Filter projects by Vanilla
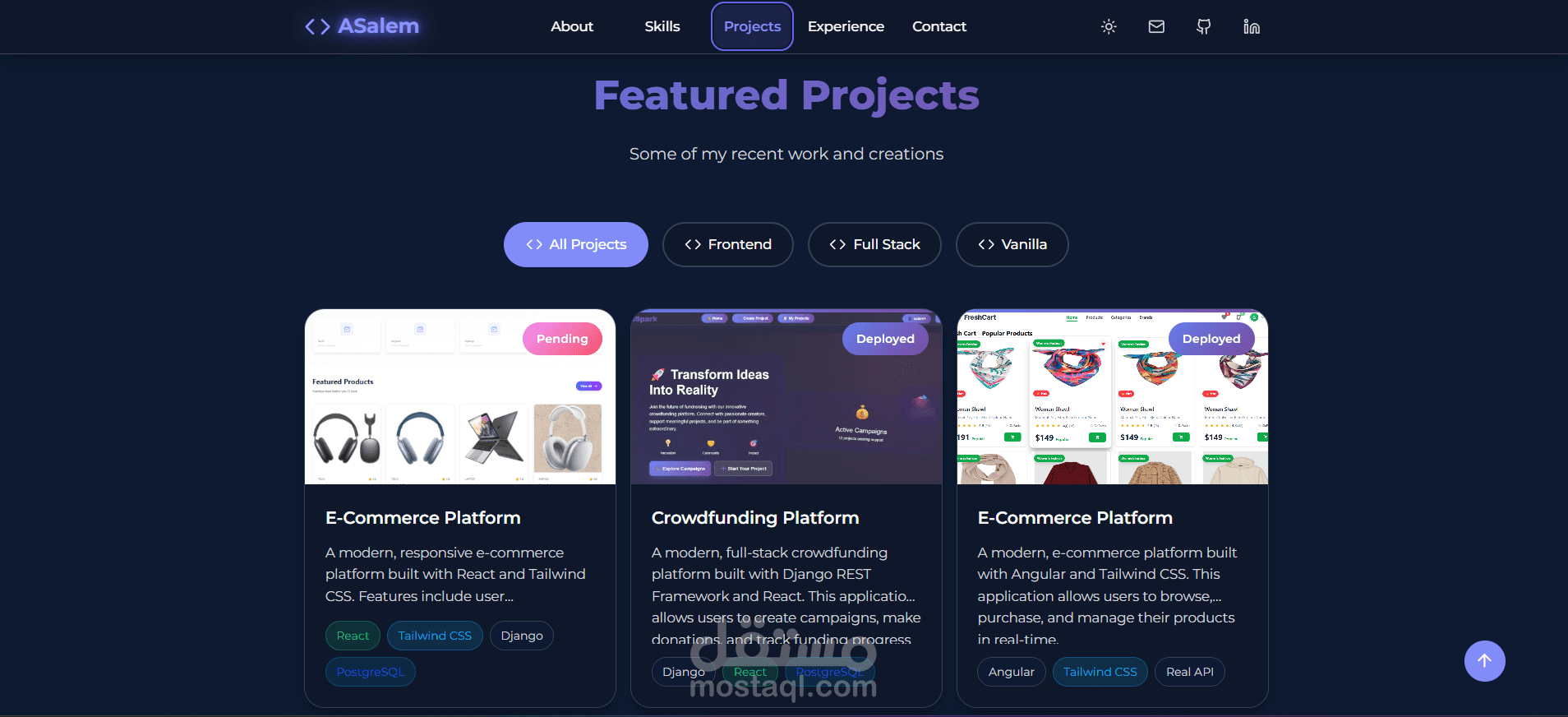Viewport: 1568px width, 717px height. coord(1012,244)
